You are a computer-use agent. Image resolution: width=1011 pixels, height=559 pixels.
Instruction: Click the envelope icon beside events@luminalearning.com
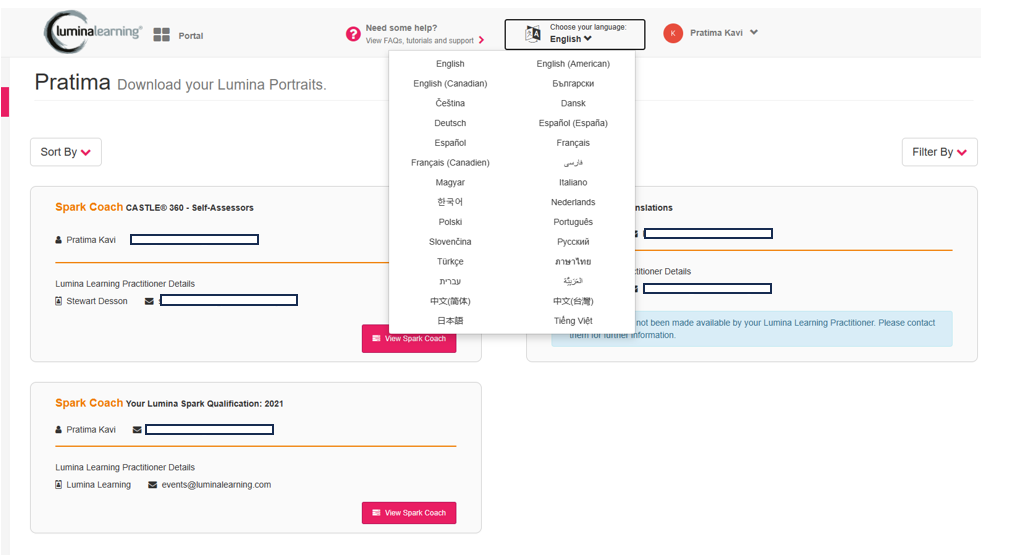pyautogui.click(x=152, y=485)
